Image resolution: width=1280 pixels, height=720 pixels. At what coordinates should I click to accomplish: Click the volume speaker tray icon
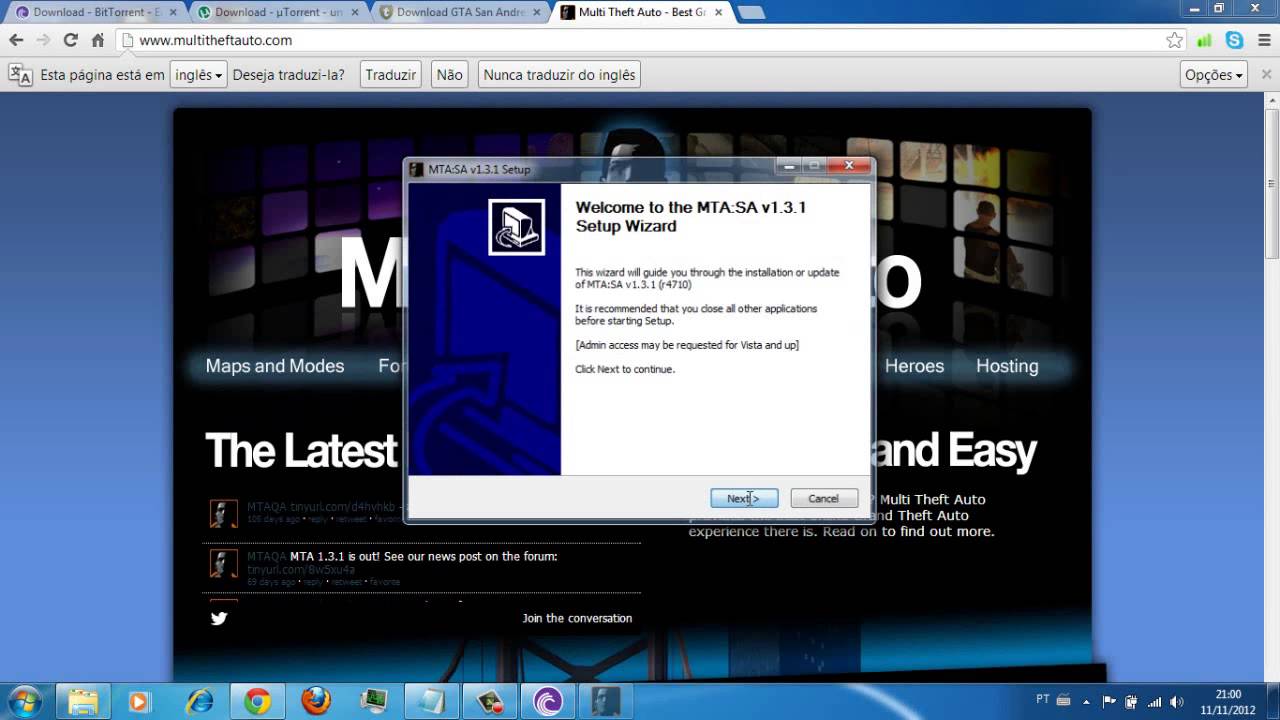click(x=1177, y=701)
